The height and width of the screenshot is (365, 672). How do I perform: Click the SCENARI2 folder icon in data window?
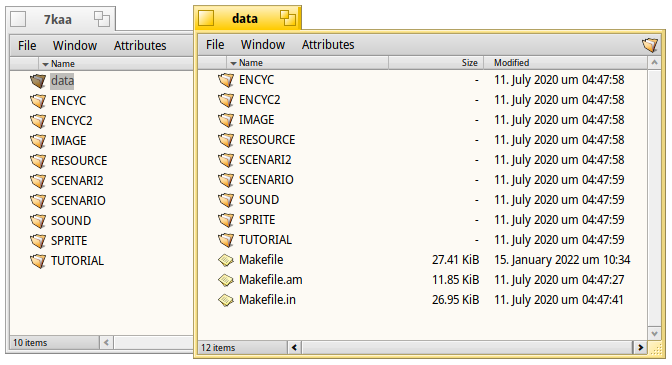point(226,160)
